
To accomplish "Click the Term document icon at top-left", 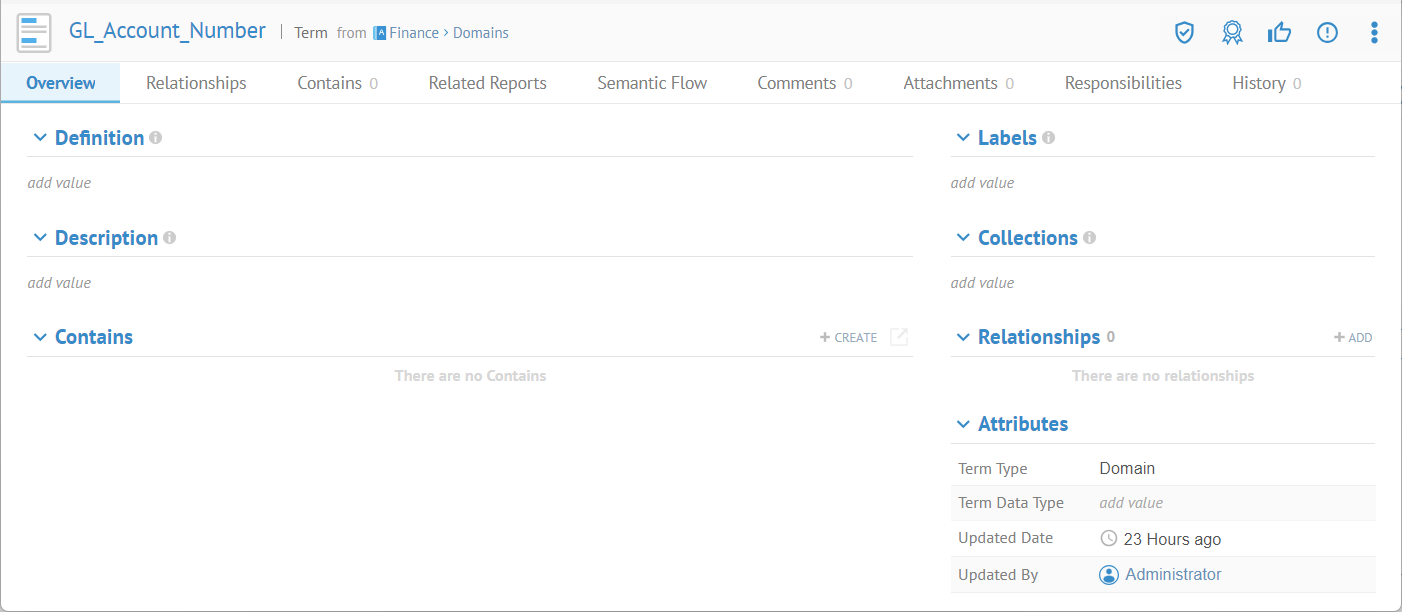I will click(34, 33).
